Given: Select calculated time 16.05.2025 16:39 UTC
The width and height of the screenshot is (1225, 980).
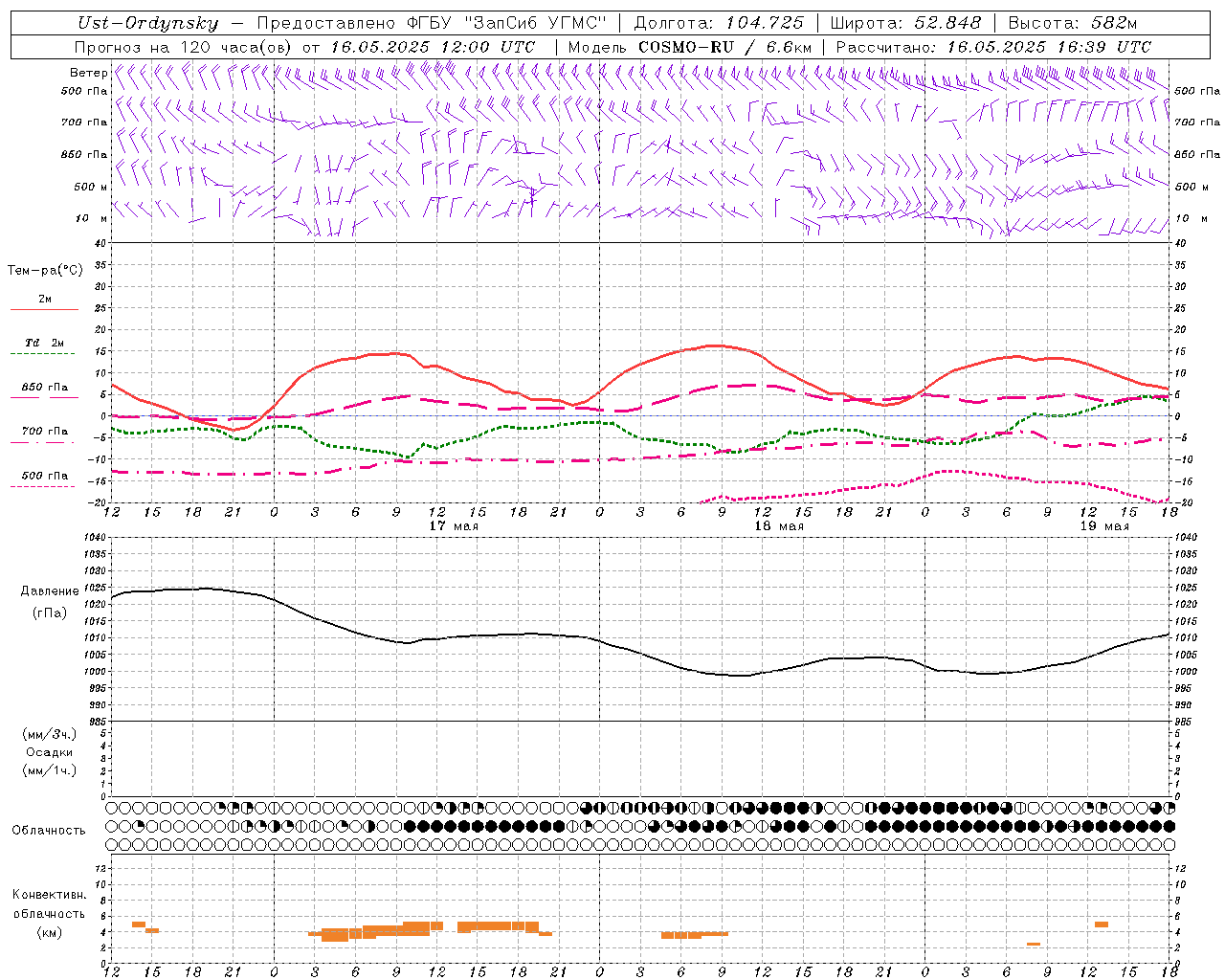Looking at the screenshot, I should click(1049, 47).
